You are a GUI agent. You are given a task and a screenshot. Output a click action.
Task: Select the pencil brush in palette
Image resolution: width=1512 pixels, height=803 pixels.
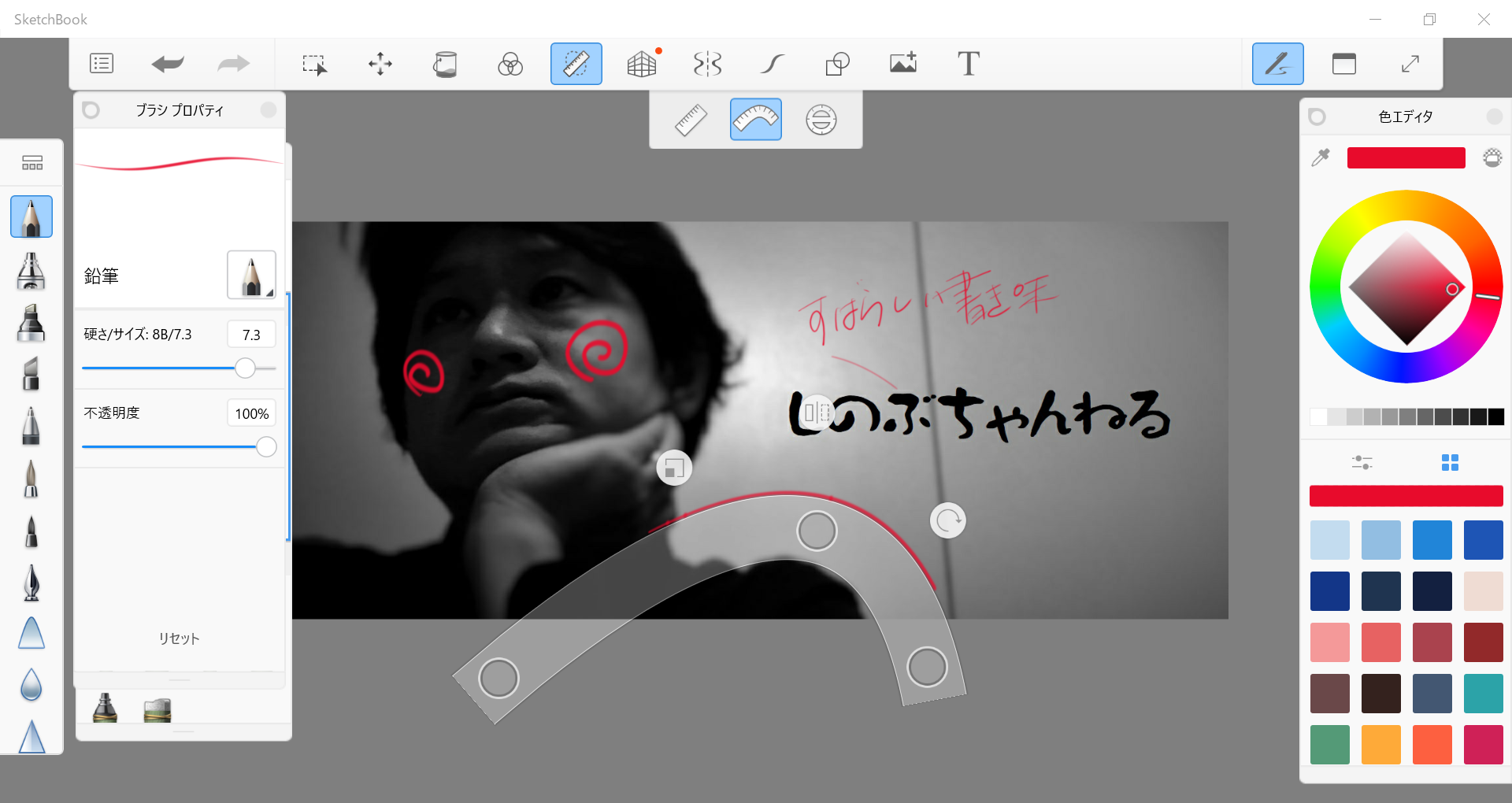click(31, 216)
